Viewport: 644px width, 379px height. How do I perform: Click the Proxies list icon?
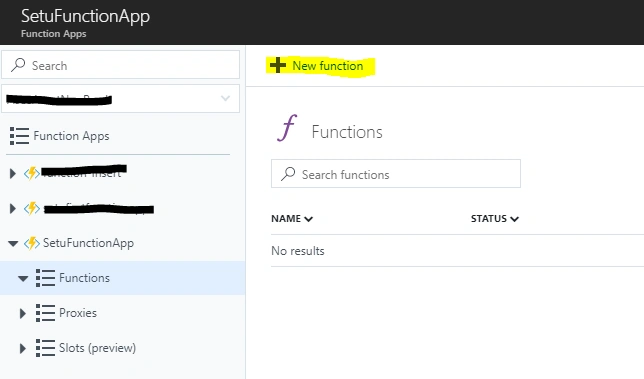click(x=45, y=313)
